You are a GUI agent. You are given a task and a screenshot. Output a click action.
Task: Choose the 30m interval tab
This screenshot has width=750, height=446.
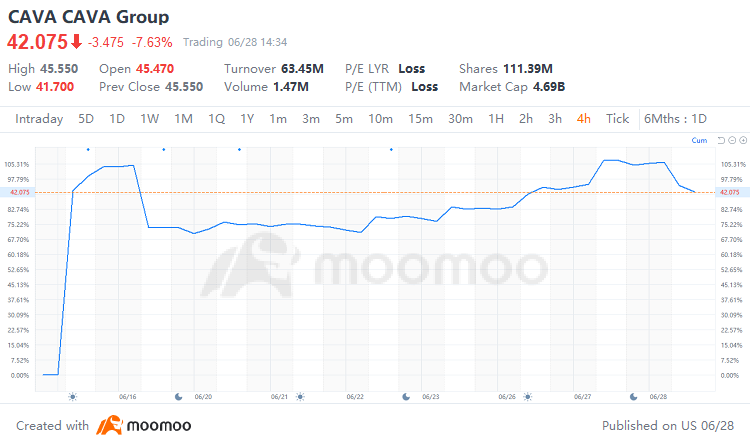coord(460,119)
